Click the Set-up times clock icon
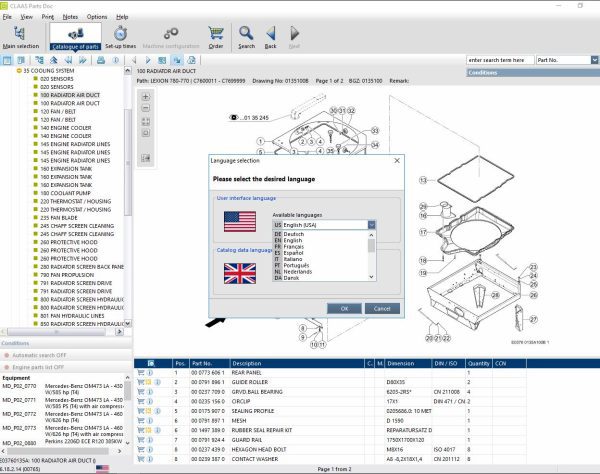The width and height of the screenshot is (600, 474). pyautogui.click(x=120, y=35)
